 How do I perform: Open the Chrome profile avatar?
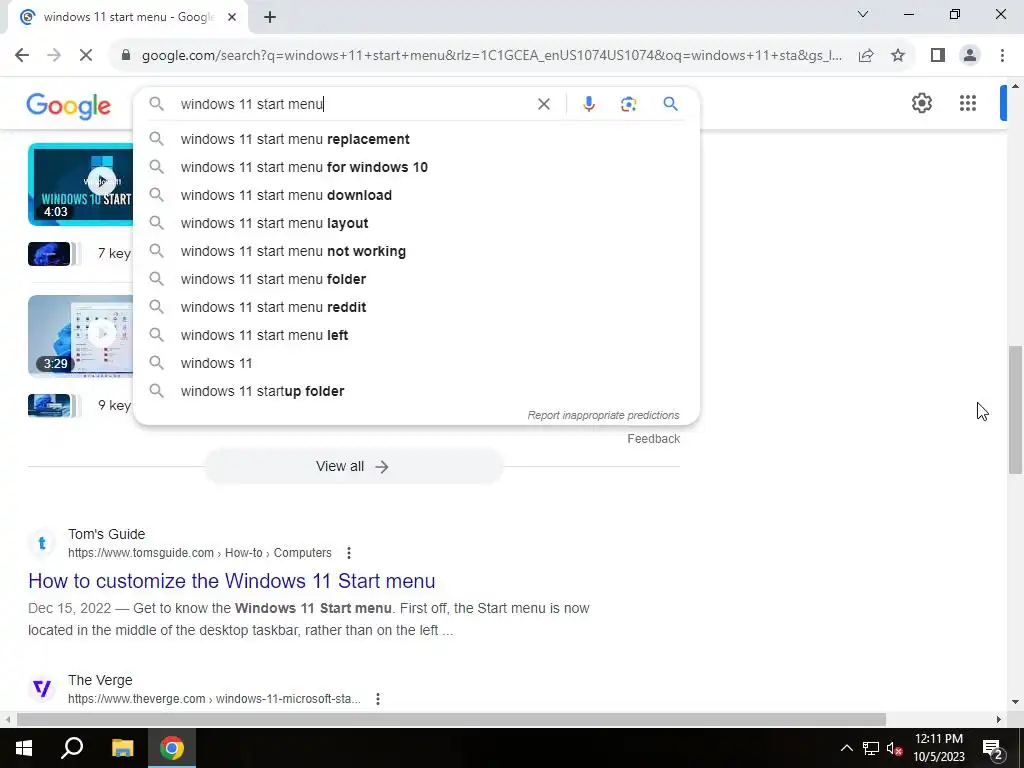click(x=970, y=55)
